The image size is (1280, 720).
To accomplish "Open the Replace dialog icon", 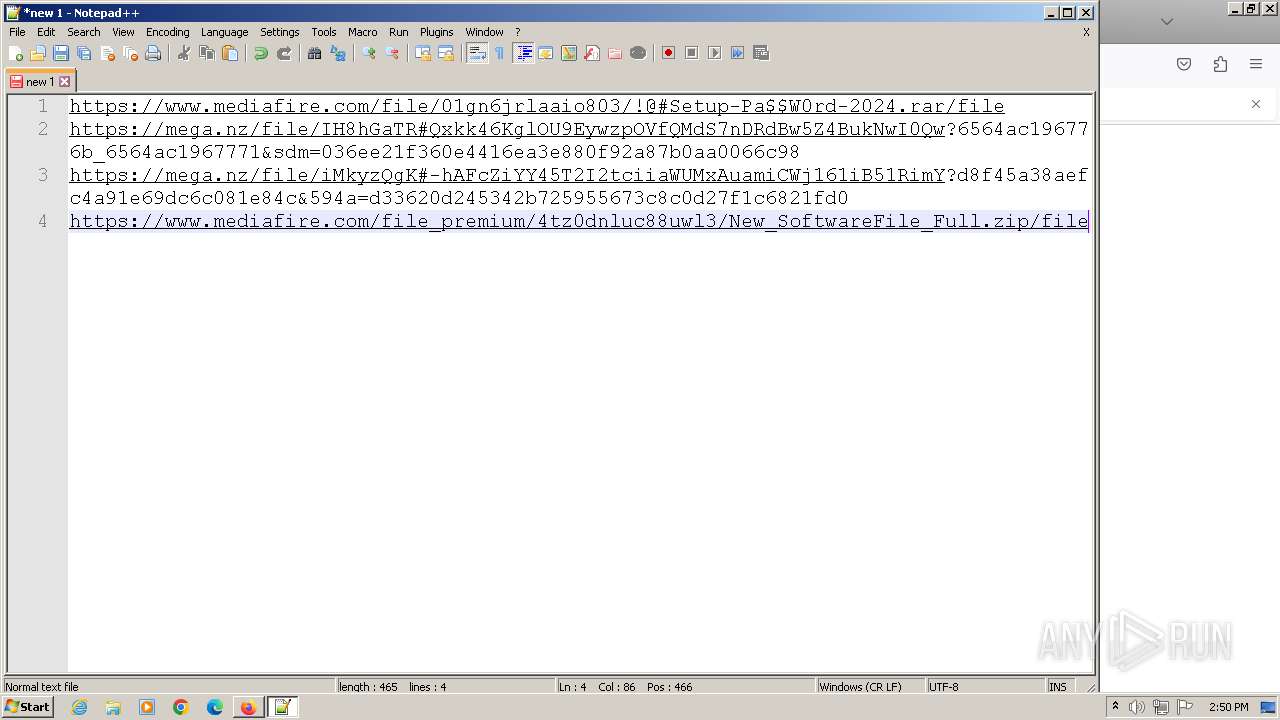I will (x=338, y=53).
